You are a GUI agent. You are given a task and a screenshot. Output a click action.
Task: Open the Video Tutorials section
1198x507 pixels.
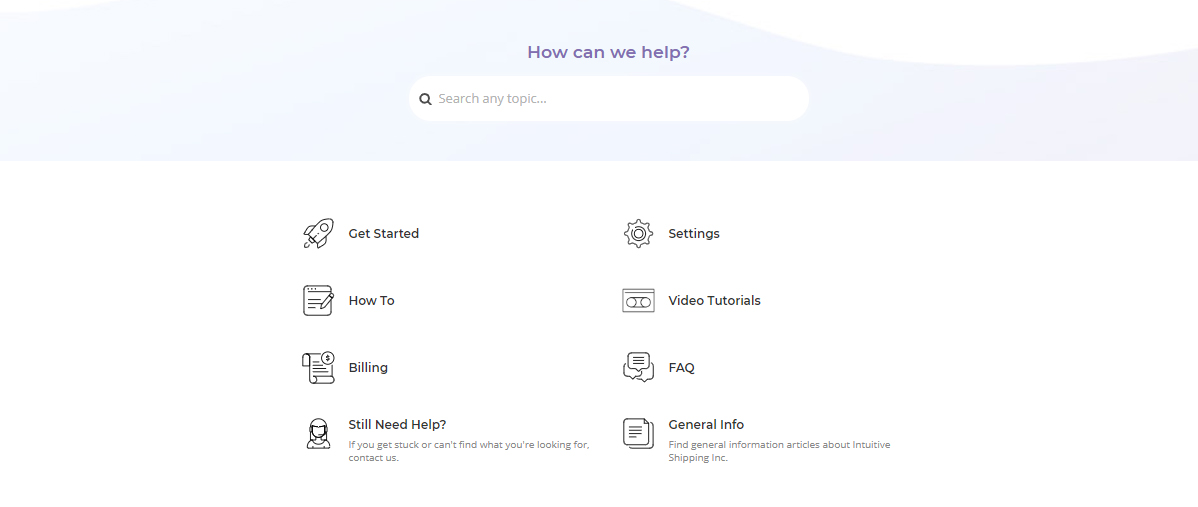coord(714,301)
